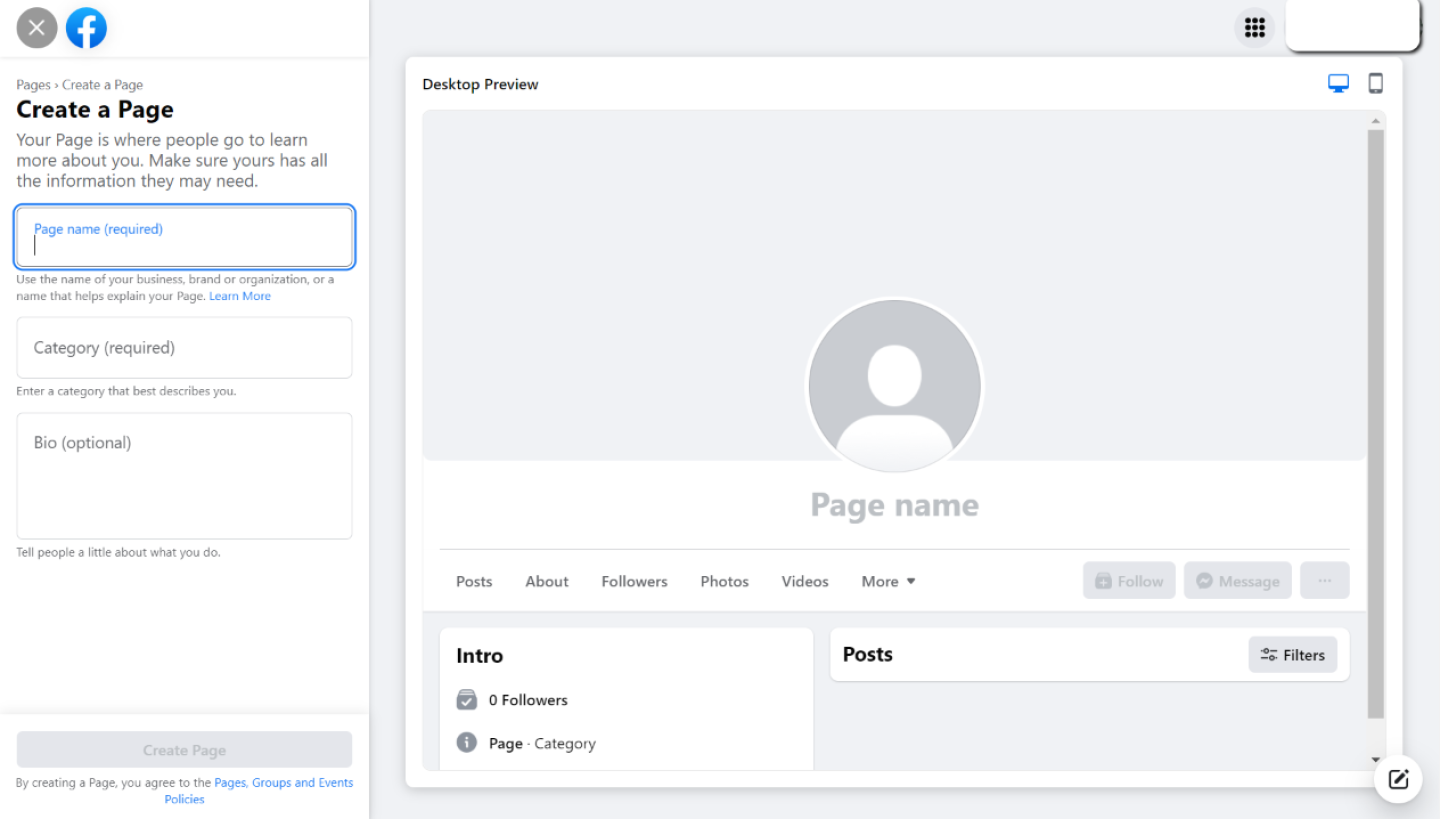
Task: Click the Category required field
Action: [185, 348]
